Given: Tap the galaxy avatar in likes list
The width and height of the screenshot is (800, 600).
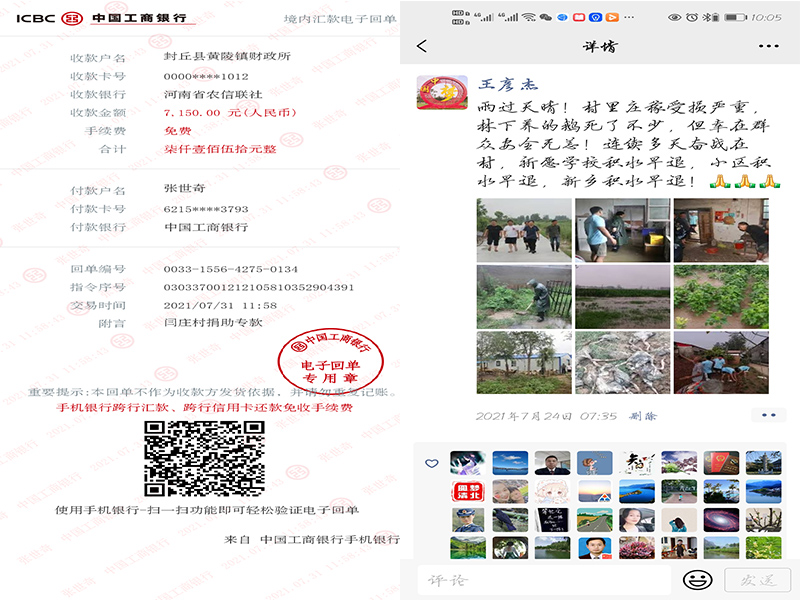Looking at the screenshot, I should coord(720,520).
